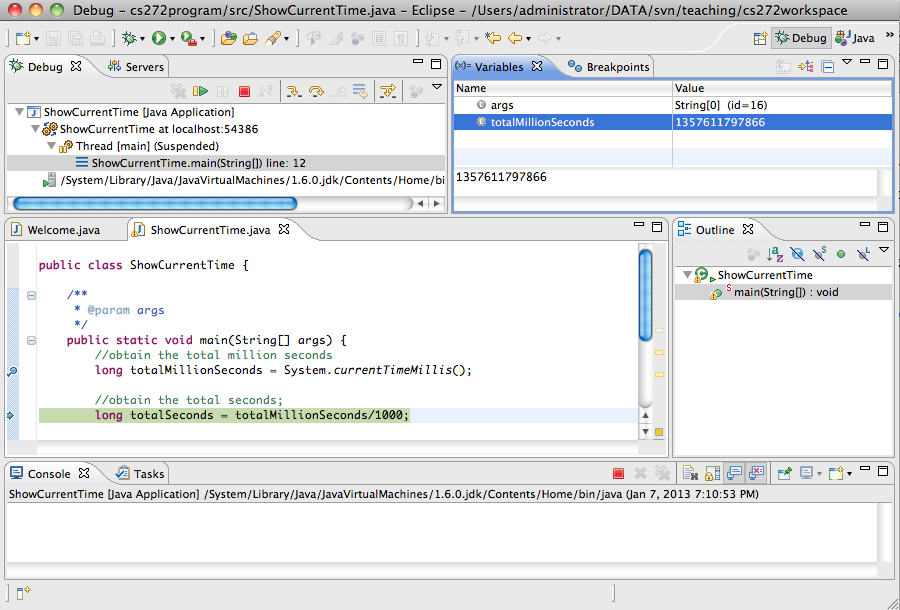Click the Open Task folder icon

point(250,38)
